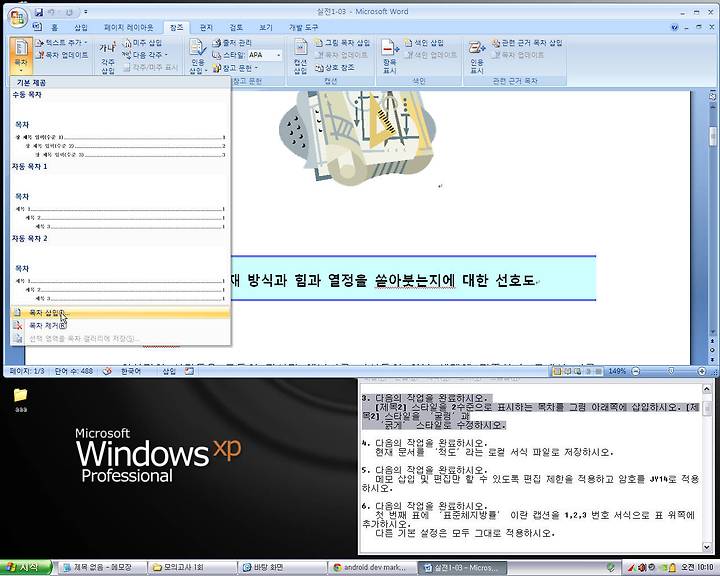Open 다음 각주 (Next Footnote) dropdown
The image size is (720, 576).
click(x=145, y=55)
